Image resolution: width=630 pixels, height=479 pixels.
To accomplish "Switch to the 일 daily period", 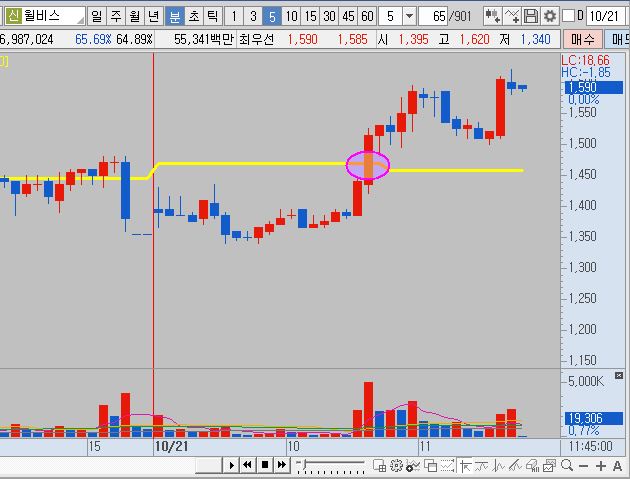I will (95, 16).
